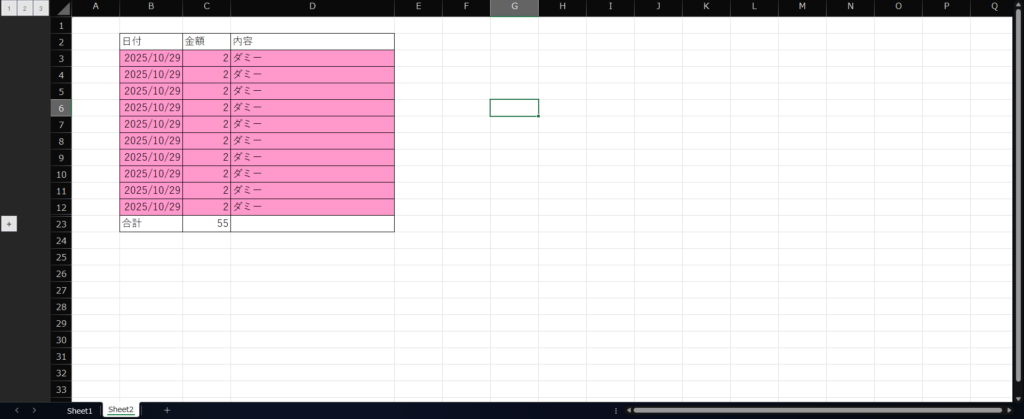Click the vertical scrollbar down arrow

(1018, 397)
